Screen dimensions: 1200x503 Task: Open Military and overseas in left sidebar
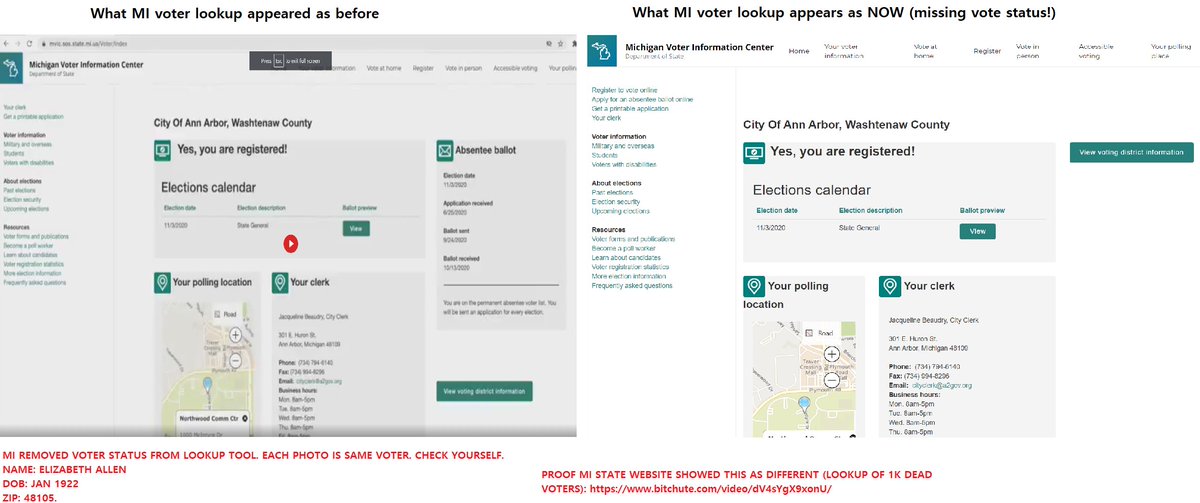coord(26,144)
